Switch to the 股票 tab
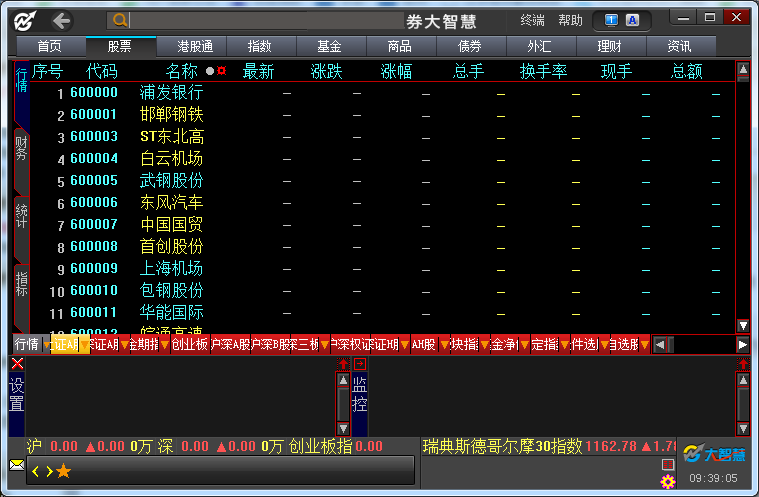759x497 pixels. pyautogui.click(x=120, y=46)
